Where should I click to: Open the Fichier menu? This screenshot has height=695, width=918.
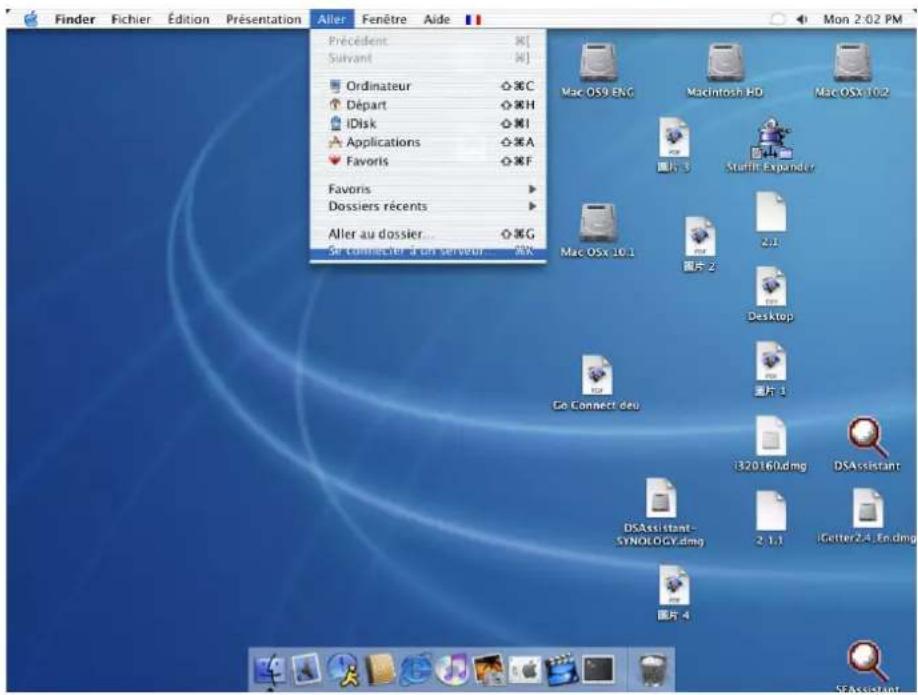tap(131, 19)
